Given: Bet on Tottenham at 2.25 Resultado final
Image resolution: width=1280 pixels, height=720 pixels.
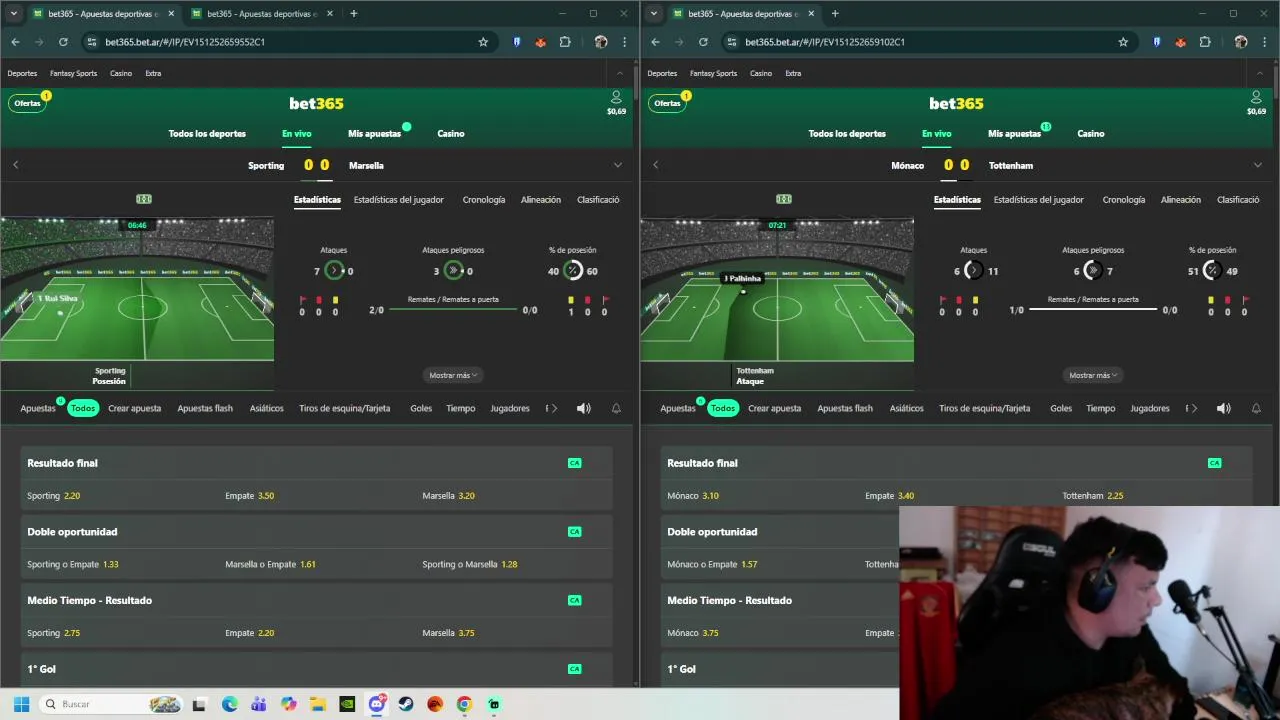Looking at the screenshot, I should click(x=1093, y=496).
